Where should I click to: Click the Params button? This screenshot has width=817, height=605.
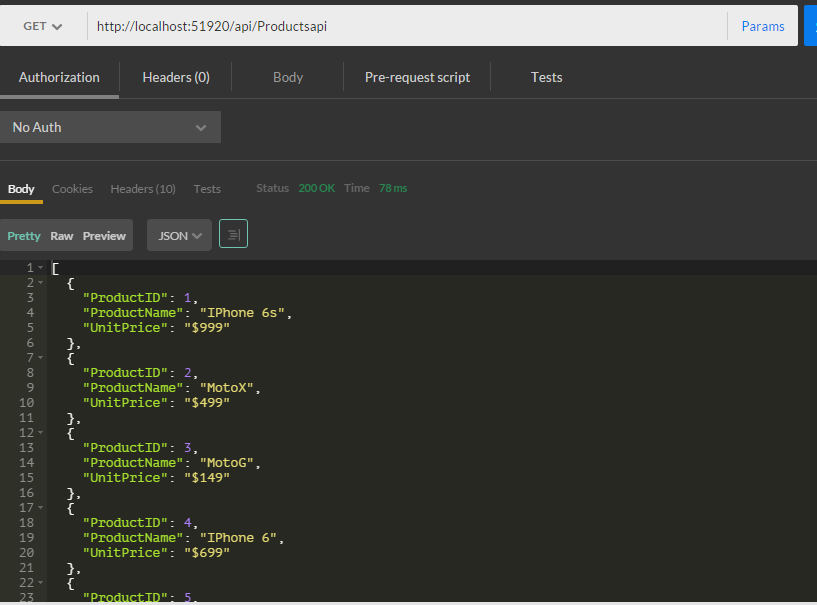762,26
